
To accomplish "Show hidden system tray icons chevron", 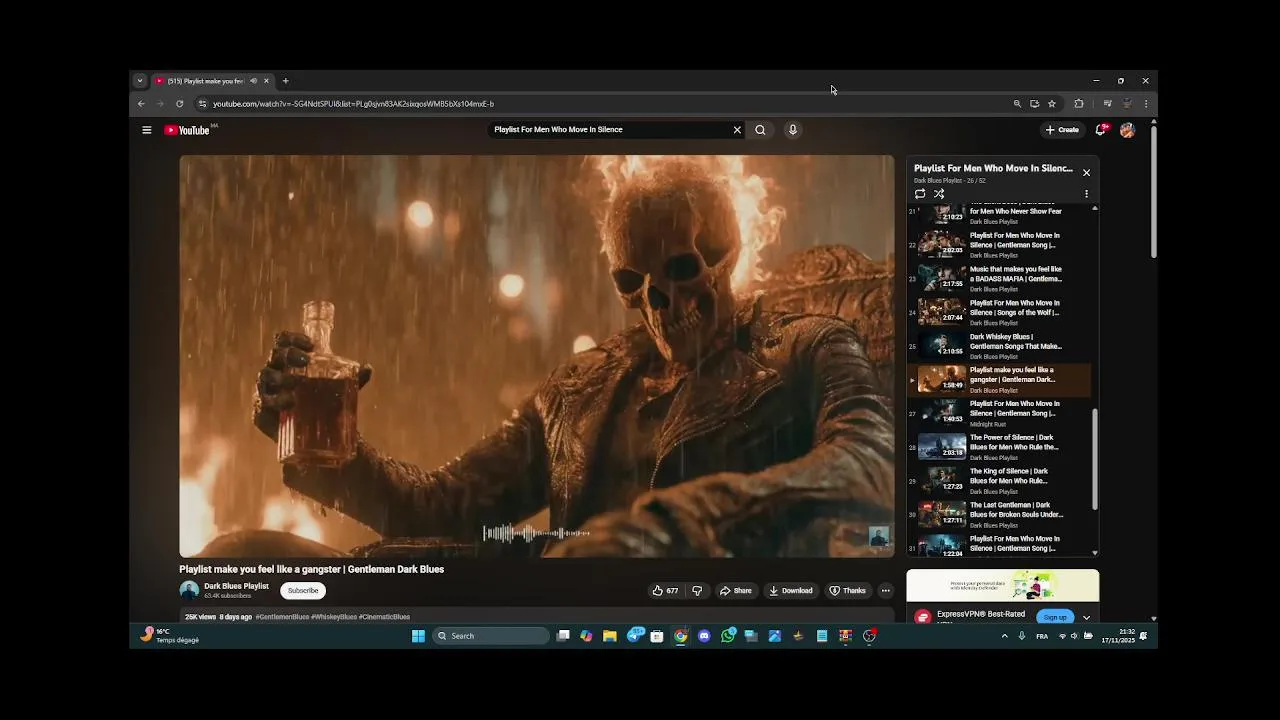I will pos(1005,636).
